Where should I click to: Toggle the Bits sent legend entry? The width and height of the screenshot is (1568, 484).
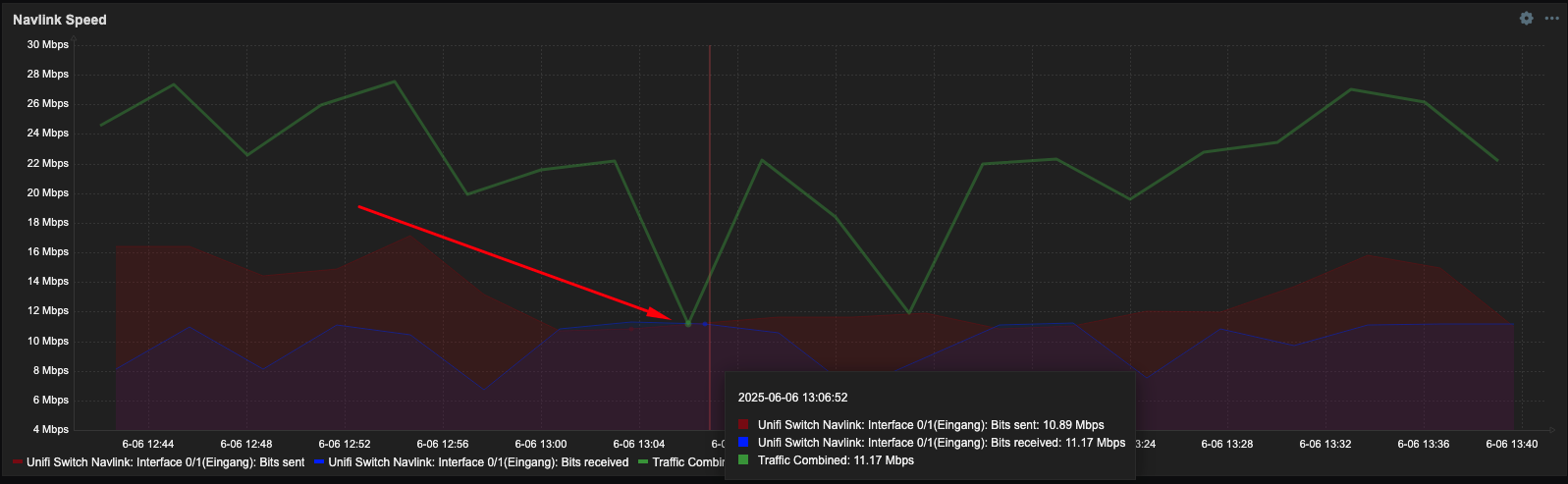click(159, 462)
